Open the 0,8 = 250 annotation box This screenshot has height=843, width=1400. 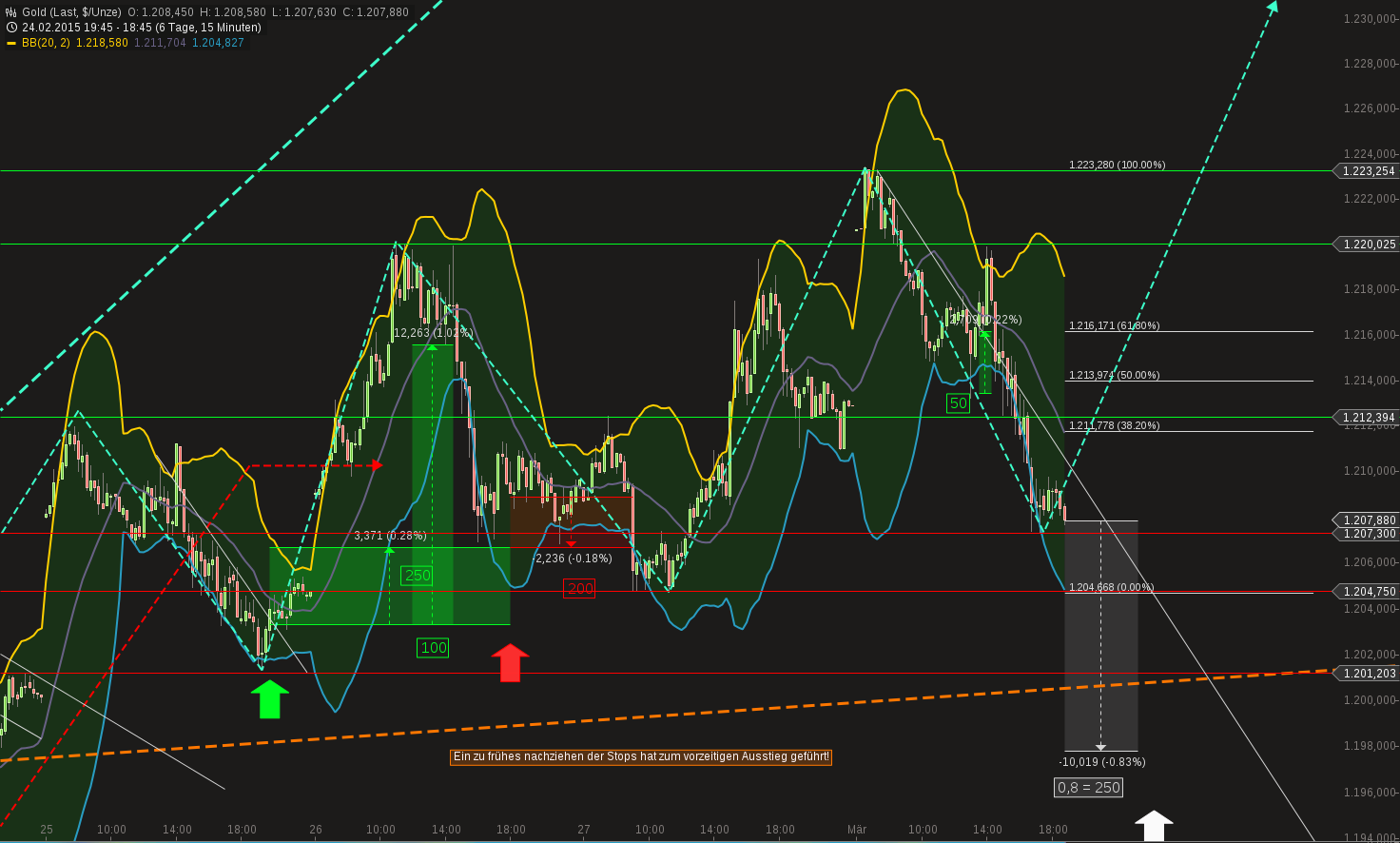1088,787
